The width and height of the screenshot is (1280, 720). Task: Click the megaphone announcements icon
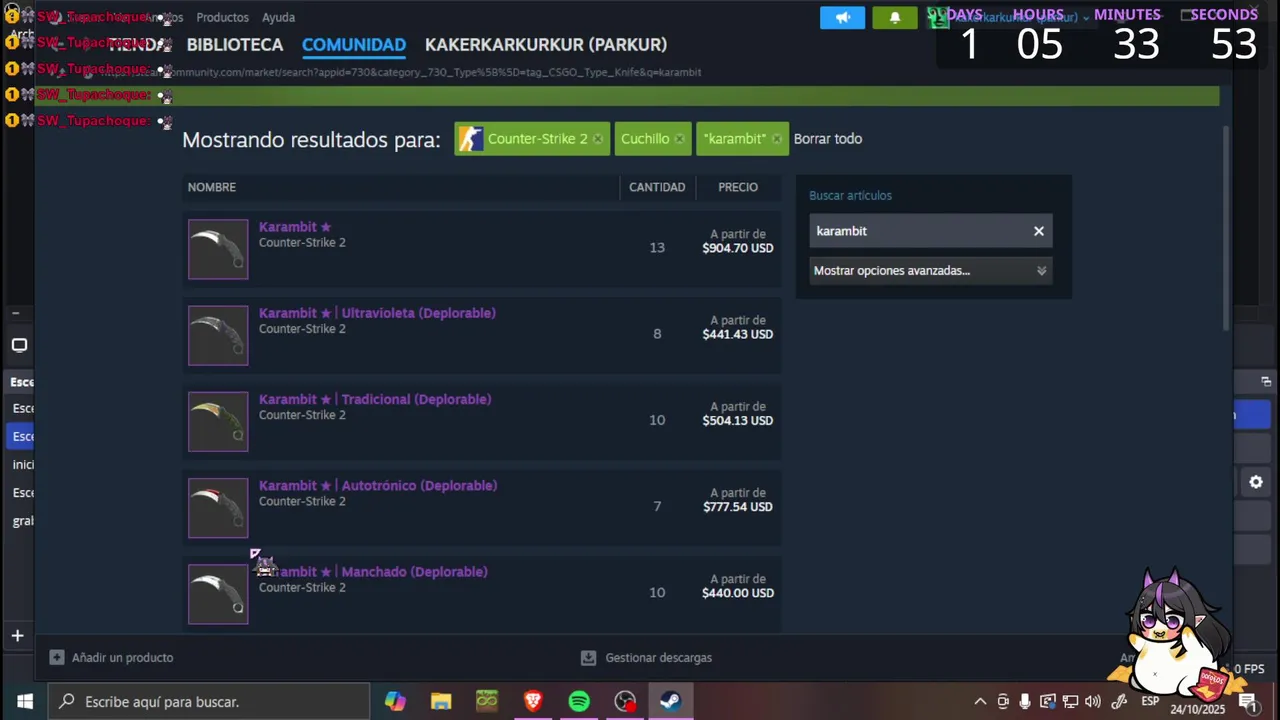click(x=842, y=17)
